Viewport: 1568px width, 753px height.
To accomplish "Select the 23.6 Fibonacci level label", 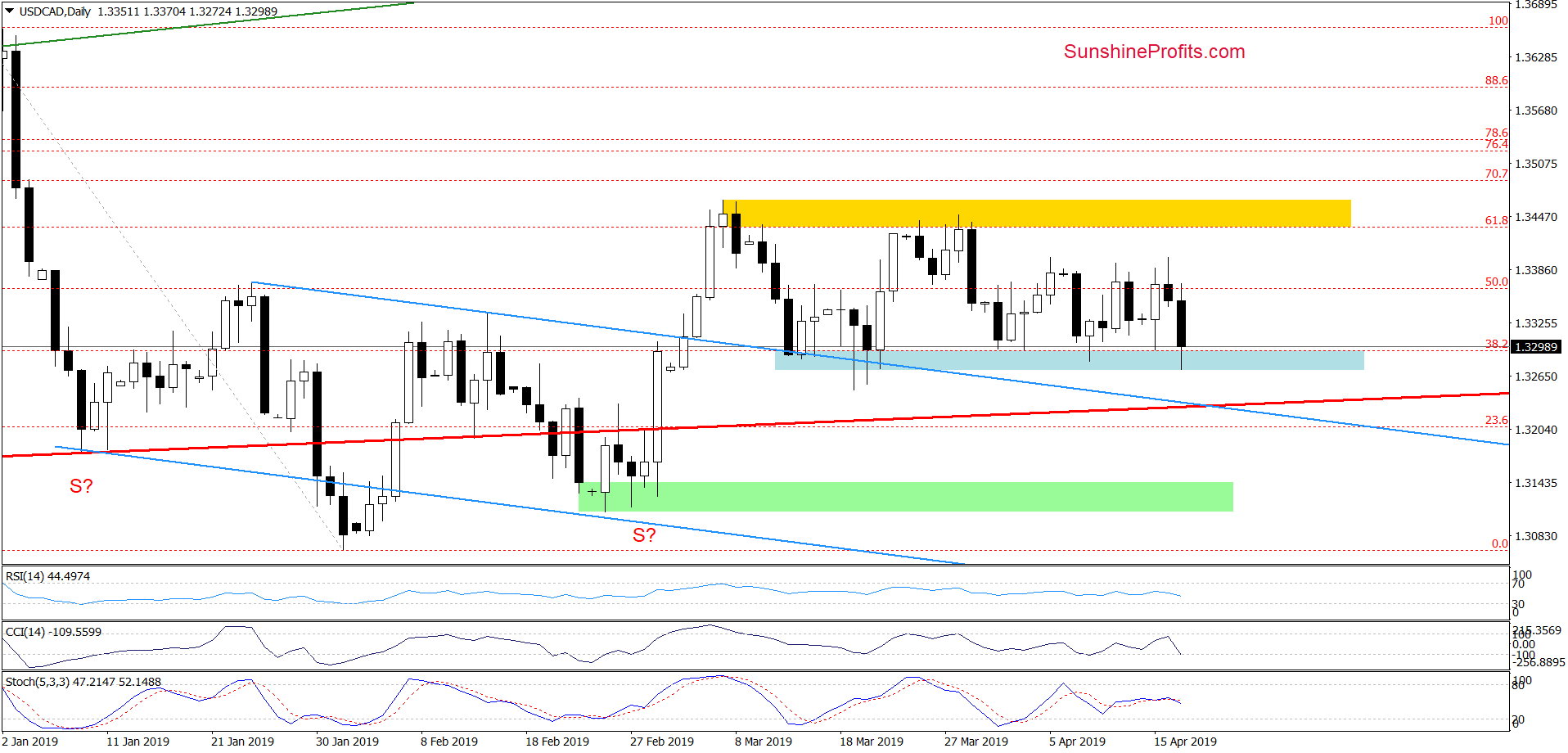I will tap(1496, 420).
